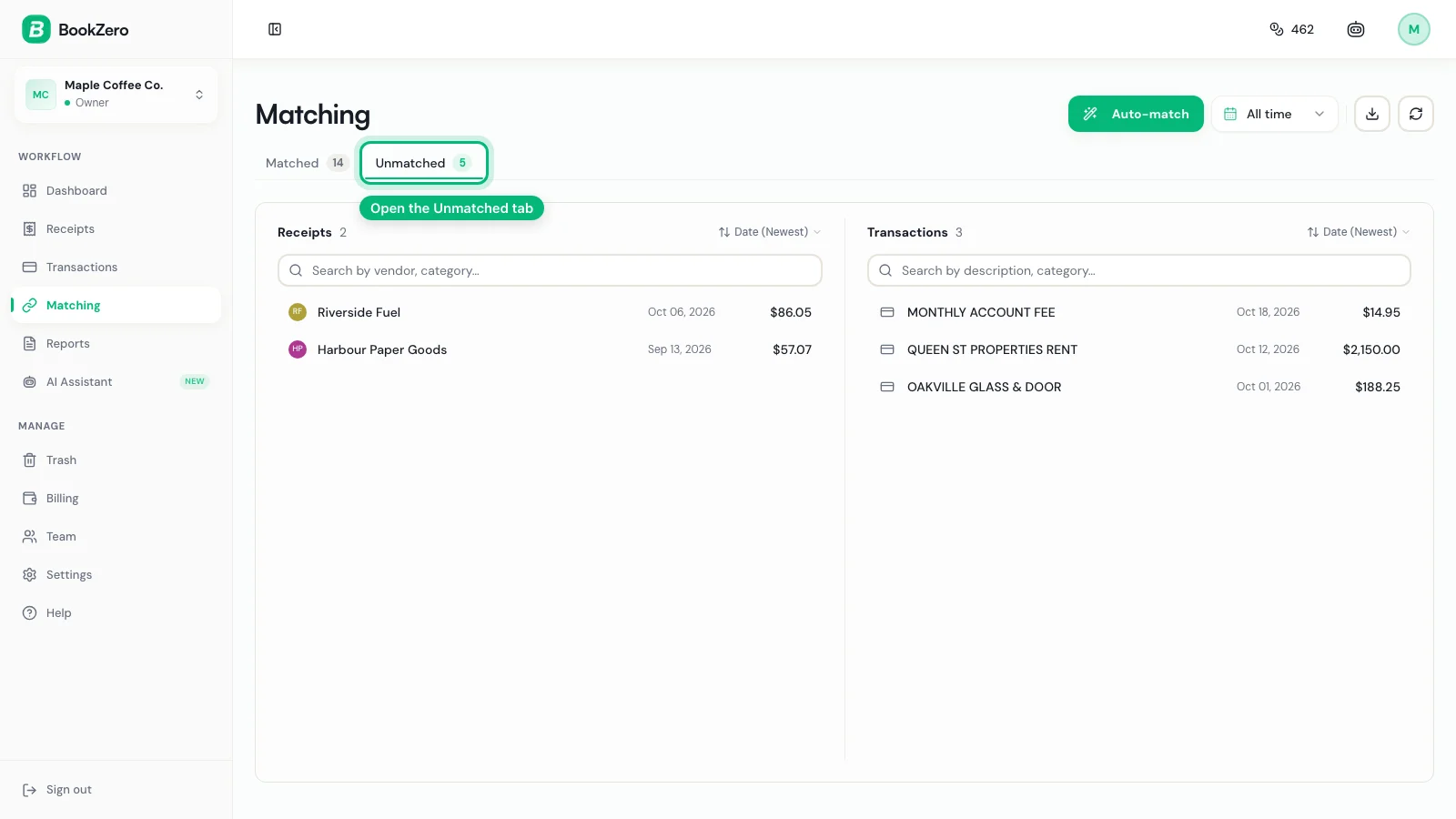Click the Oct 01, 2026 transaction date
The height and width of the screenshot is (819, 1456).
coord(1269,387)
